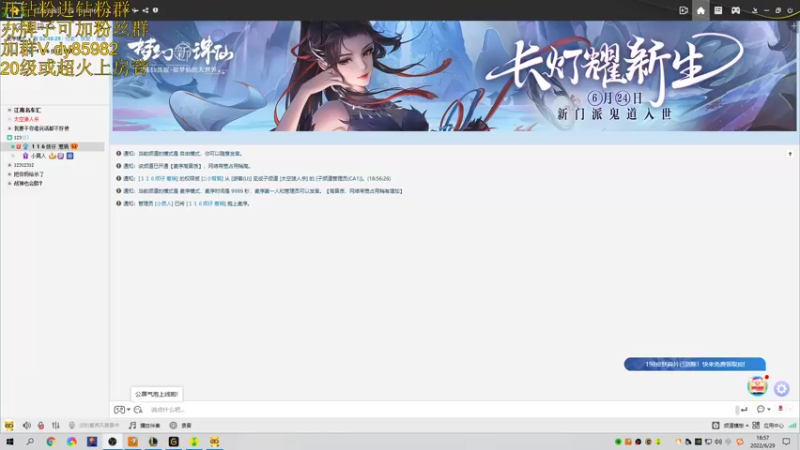Toggle the speaker volume icon

pyautogui.click(x=27, y=425)
